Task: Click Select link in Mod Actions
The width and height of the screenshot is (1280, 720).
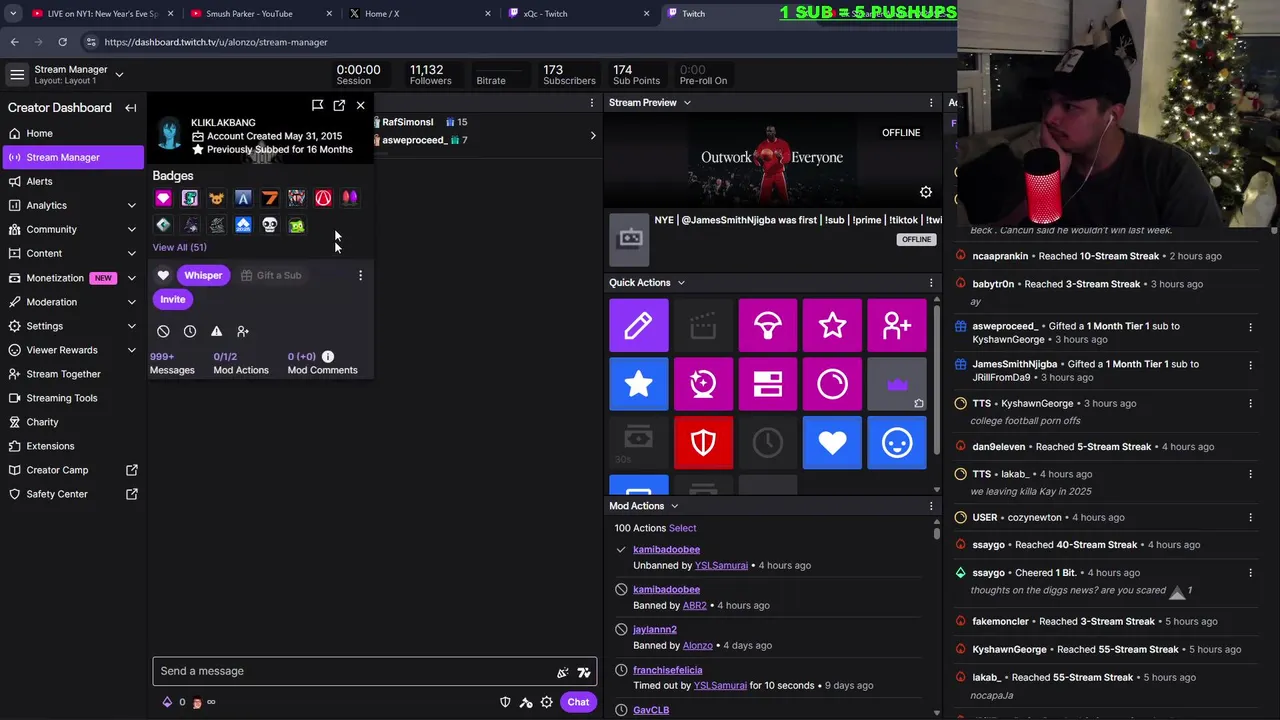Action: click(683, 528)
